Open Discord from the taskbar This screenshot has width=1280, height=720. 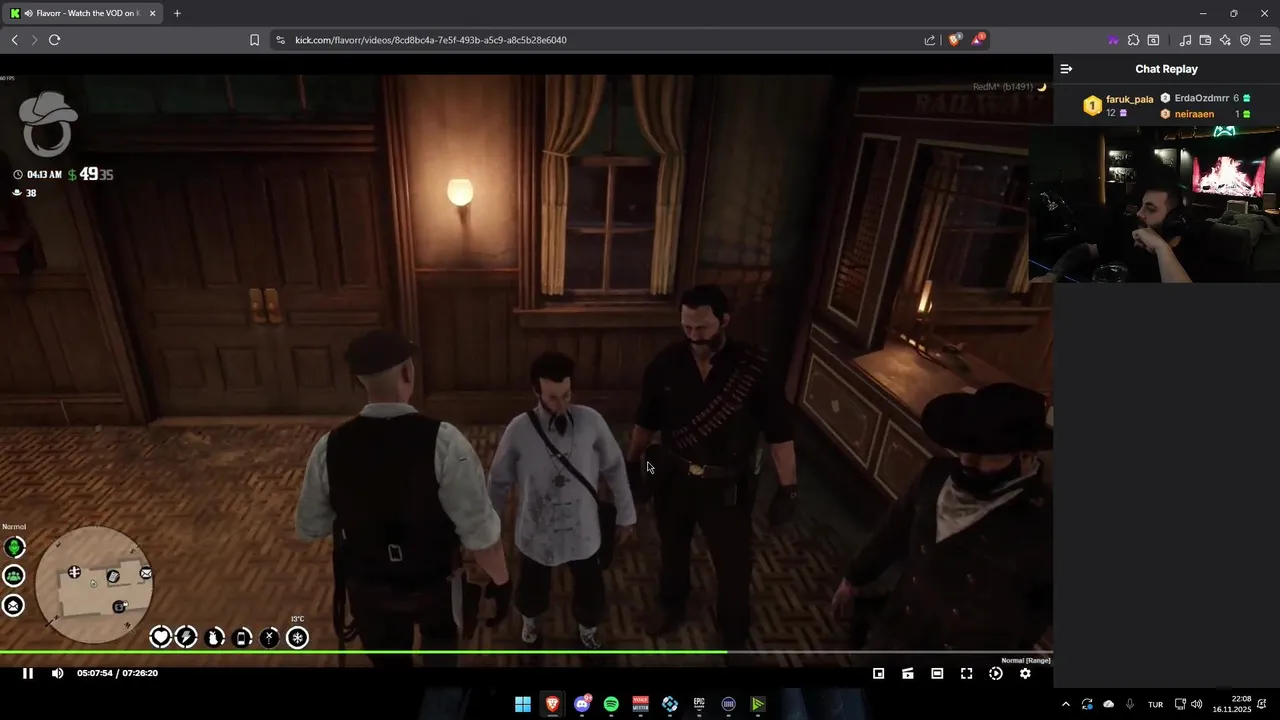582,704
